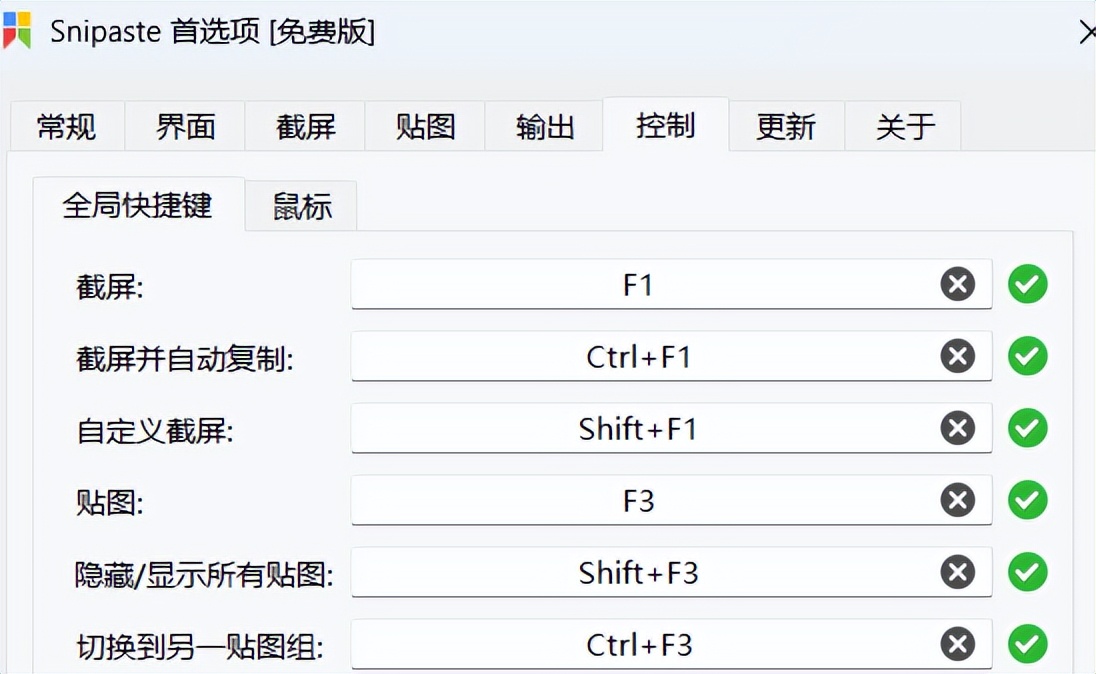Clear the 切换到另一贴图组 hotkey Ctrl+F3

point(958,644)
